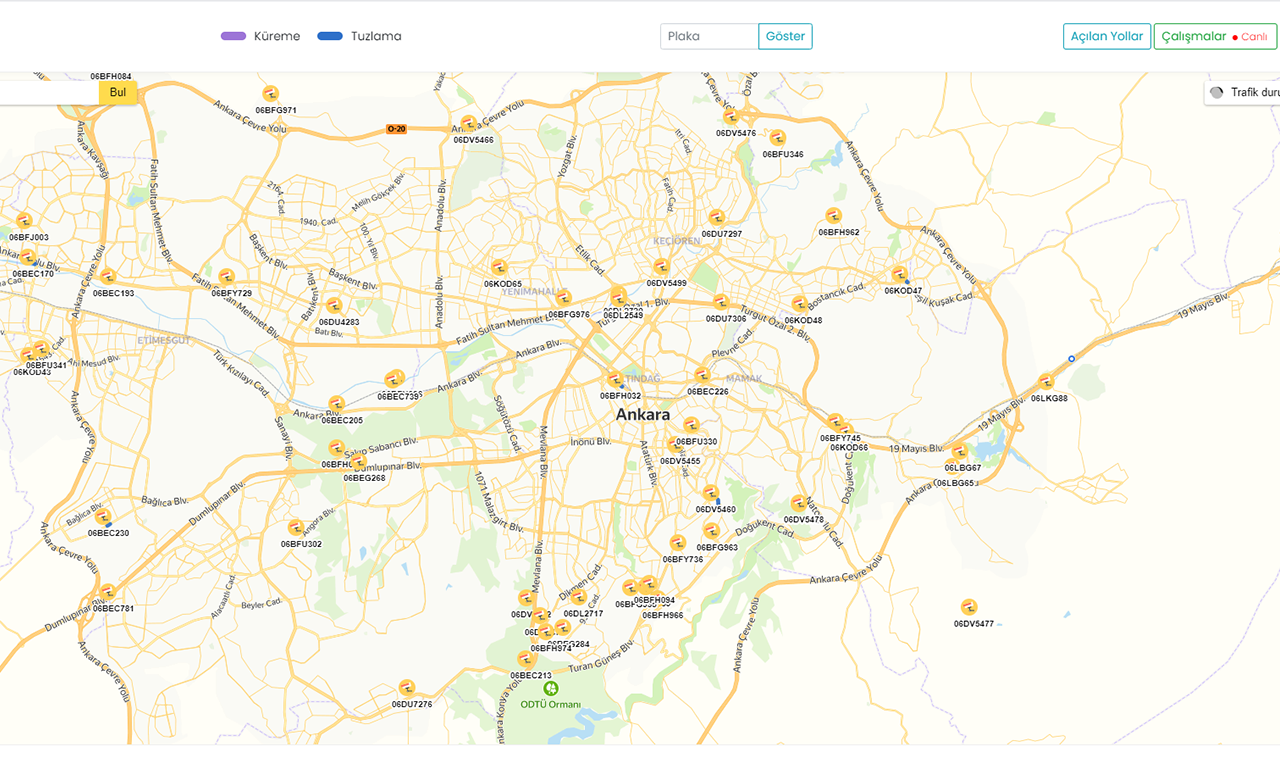
Task: Select vehicle marker 06BFY745
Action: pos(835,422)
